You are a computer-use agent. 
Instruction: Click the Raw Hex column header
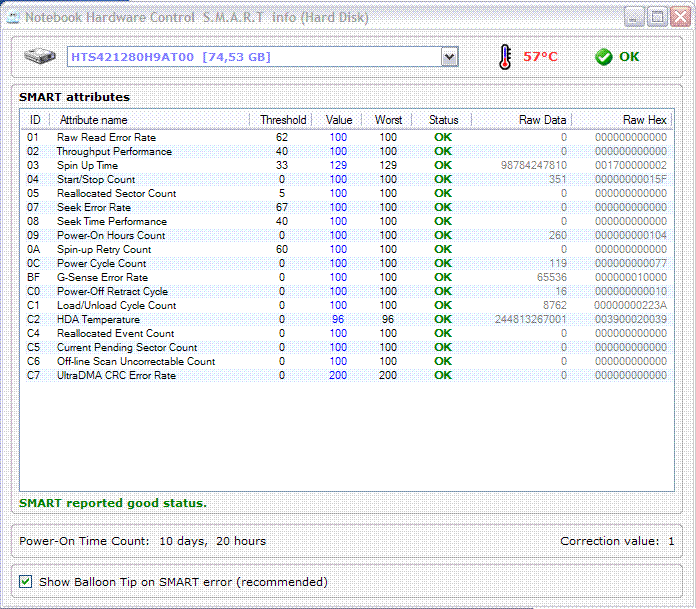(x=622, y=120)
